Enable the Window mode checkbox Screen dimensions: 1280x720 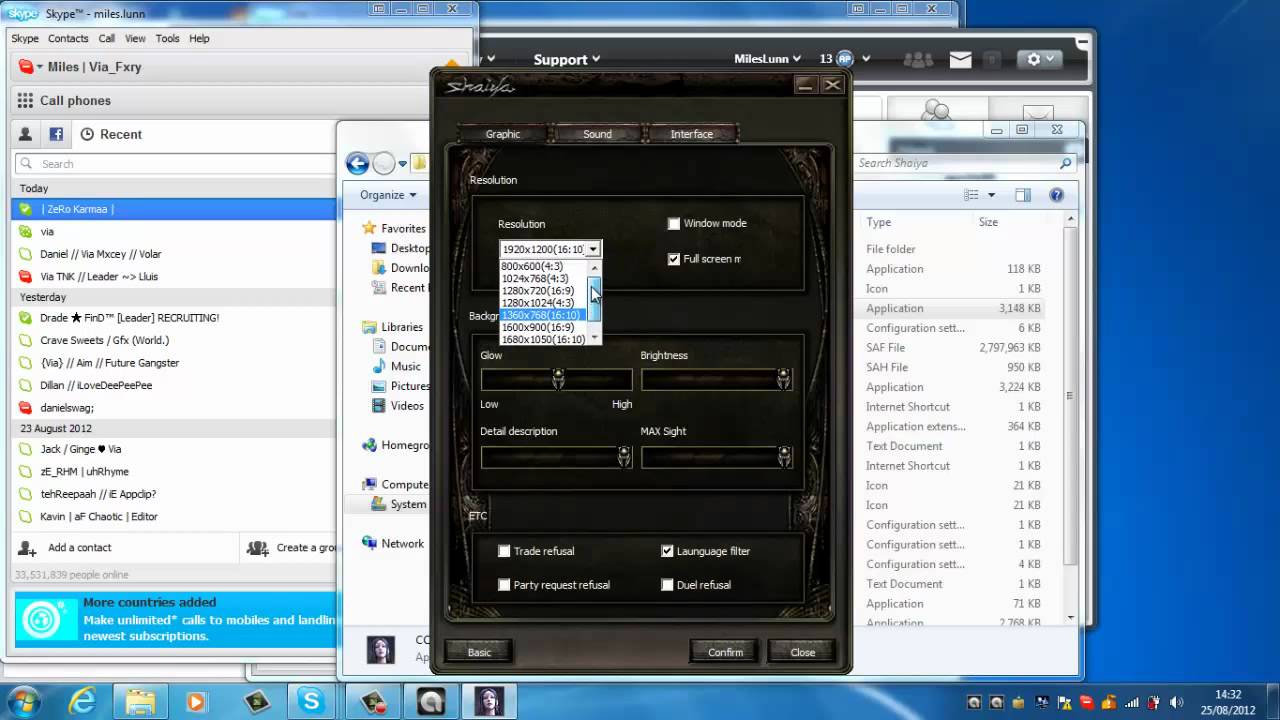pos(674,224)
